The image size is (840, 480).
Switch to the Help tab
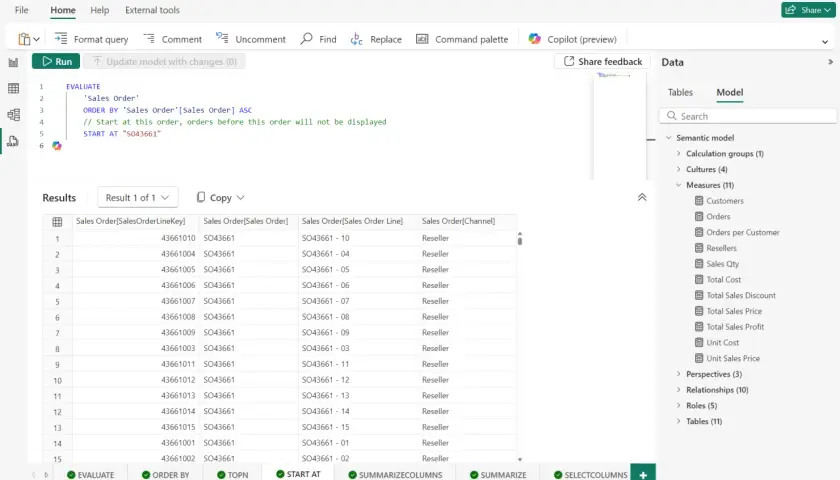(x=100, y=10)
